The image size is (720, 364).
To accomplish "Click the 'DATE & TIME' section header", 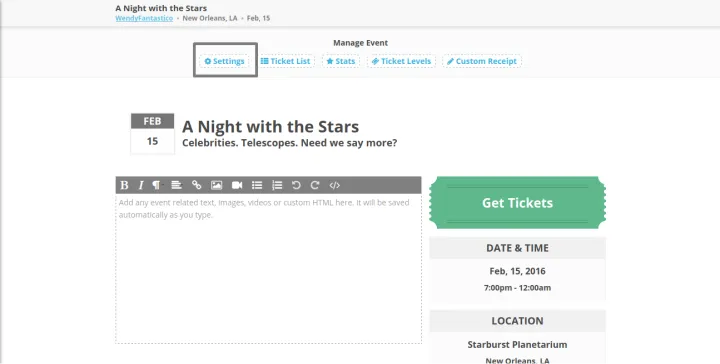I will point(518,248).
